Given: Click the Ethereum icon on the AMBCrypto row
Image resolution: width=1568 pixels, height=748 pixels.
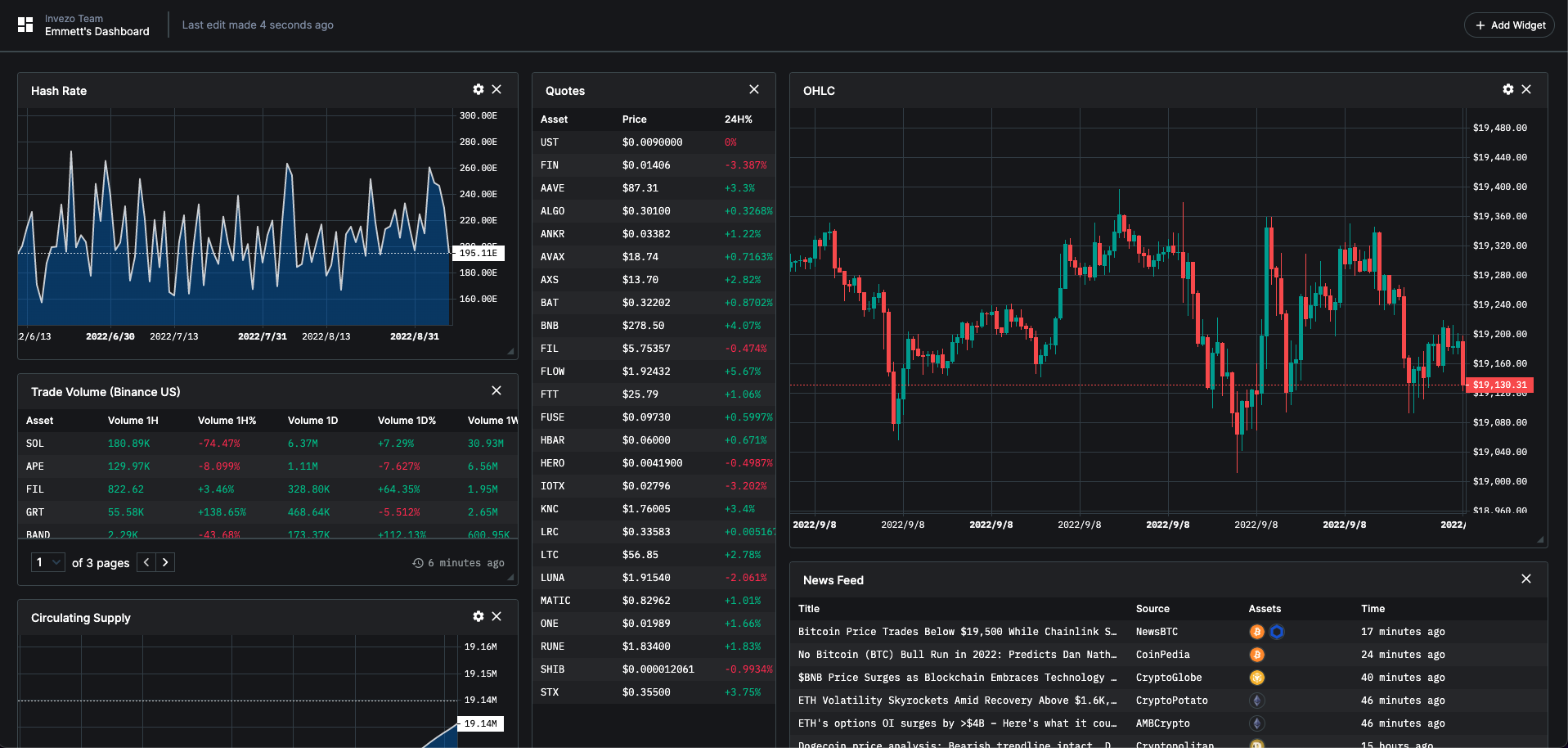Looking at the screenshot, I should (1256, 723).
